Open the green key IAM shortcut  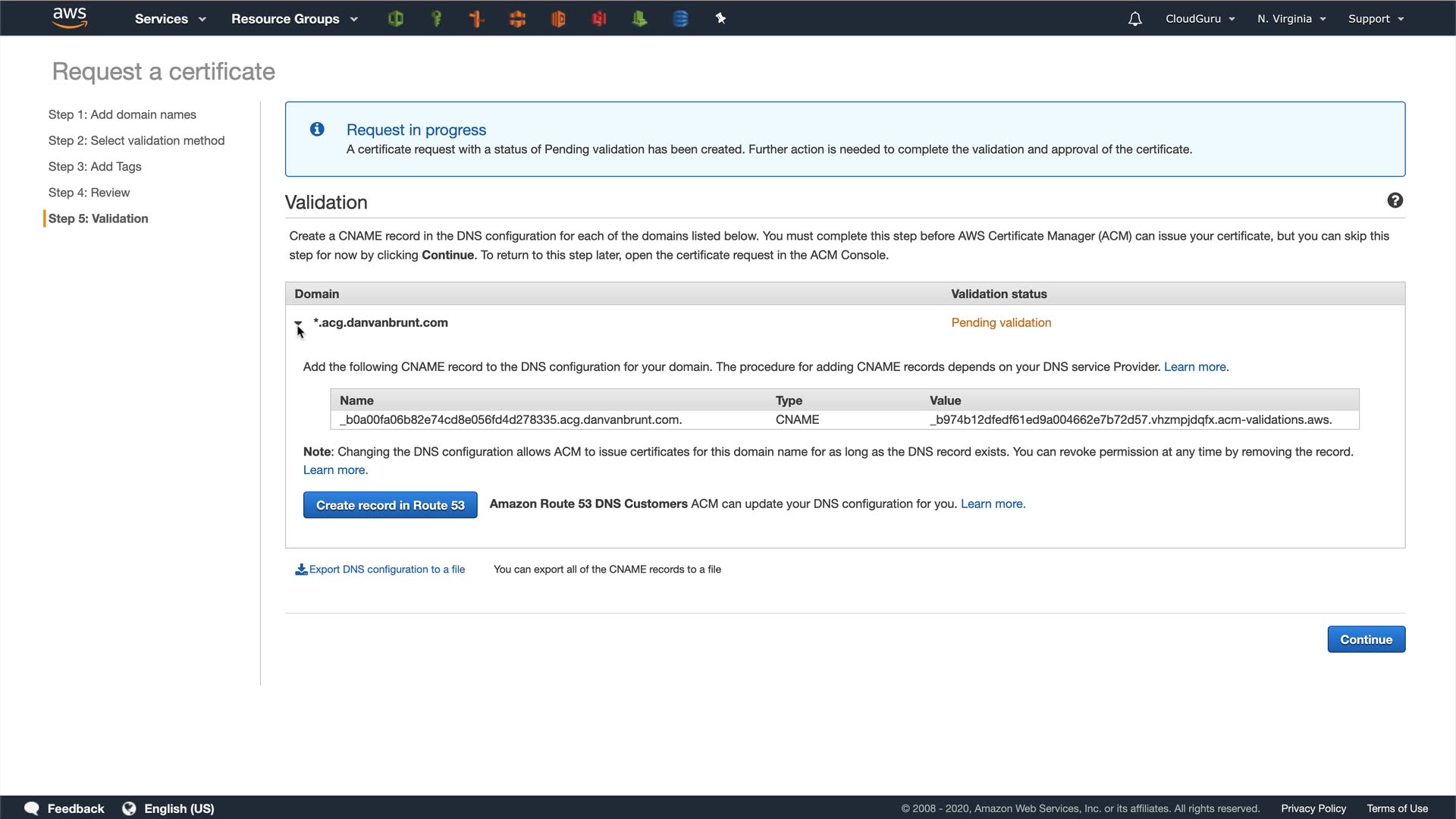[437, 19]
